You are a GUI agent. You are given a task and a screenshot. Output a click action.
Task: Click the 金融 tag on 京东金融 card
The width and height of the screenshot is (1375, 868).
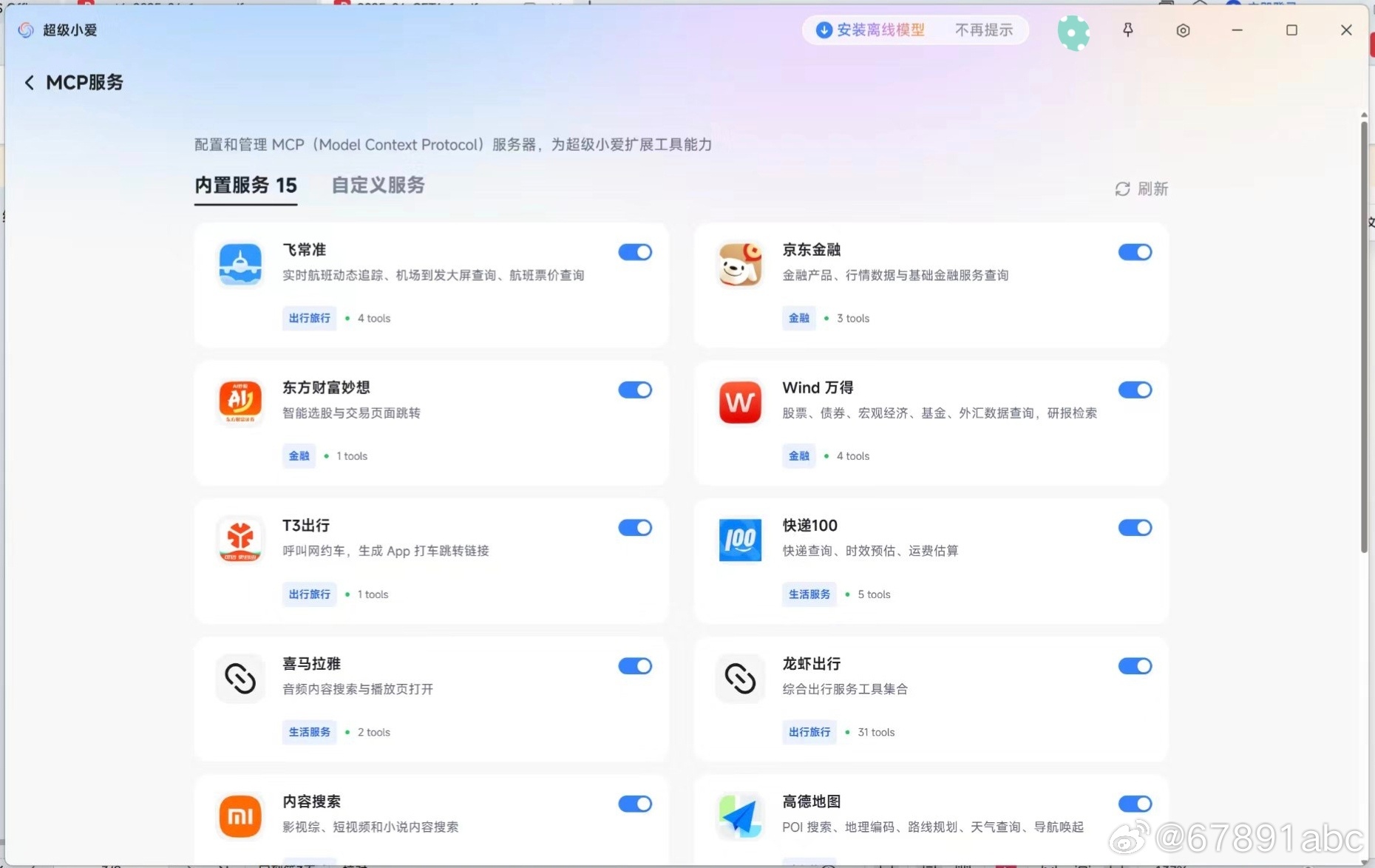click(x=798, y=318)
